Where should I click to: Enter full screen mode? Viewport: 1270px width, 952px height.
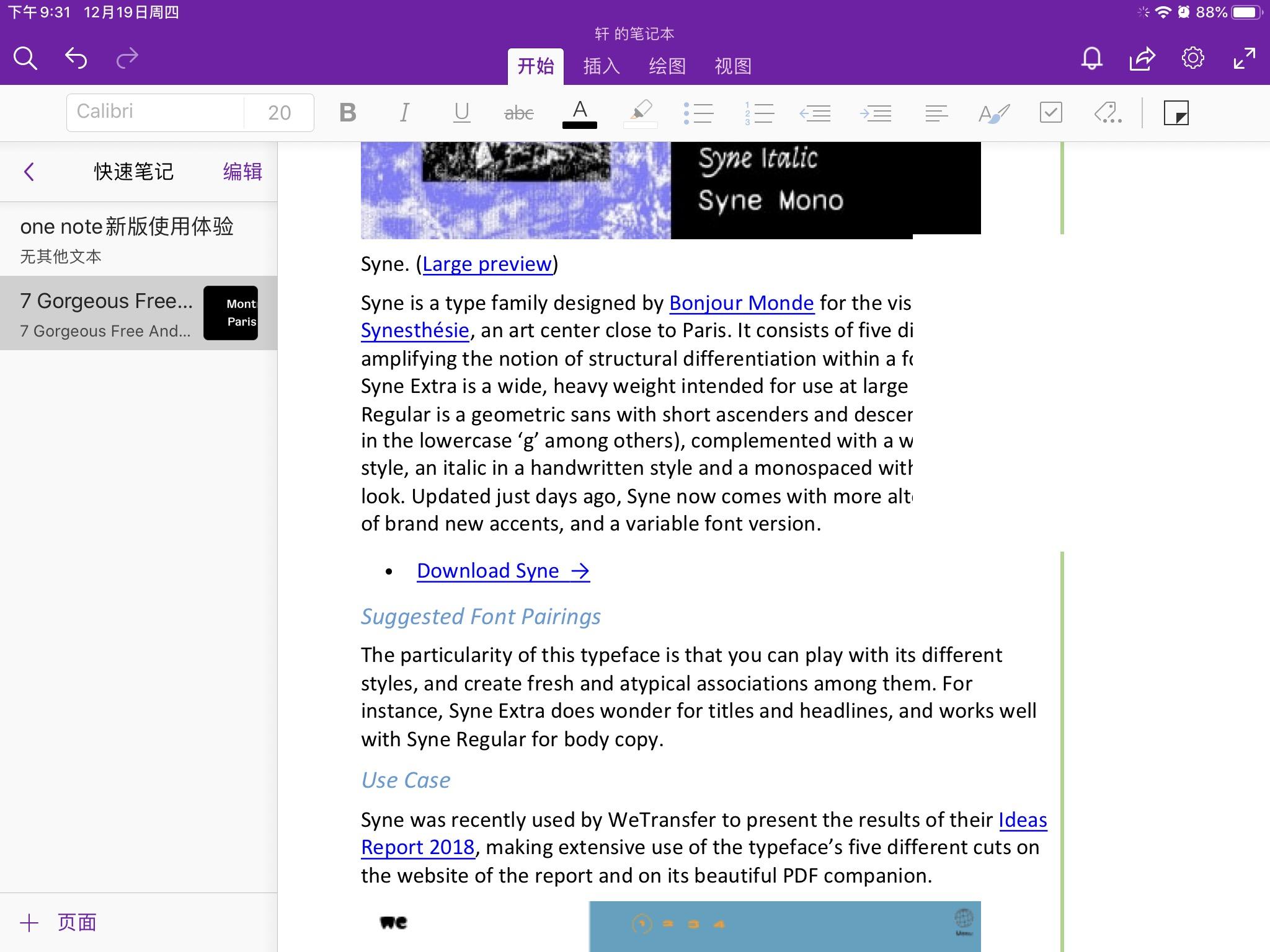pyautogui.click(x=1244, y=58)
